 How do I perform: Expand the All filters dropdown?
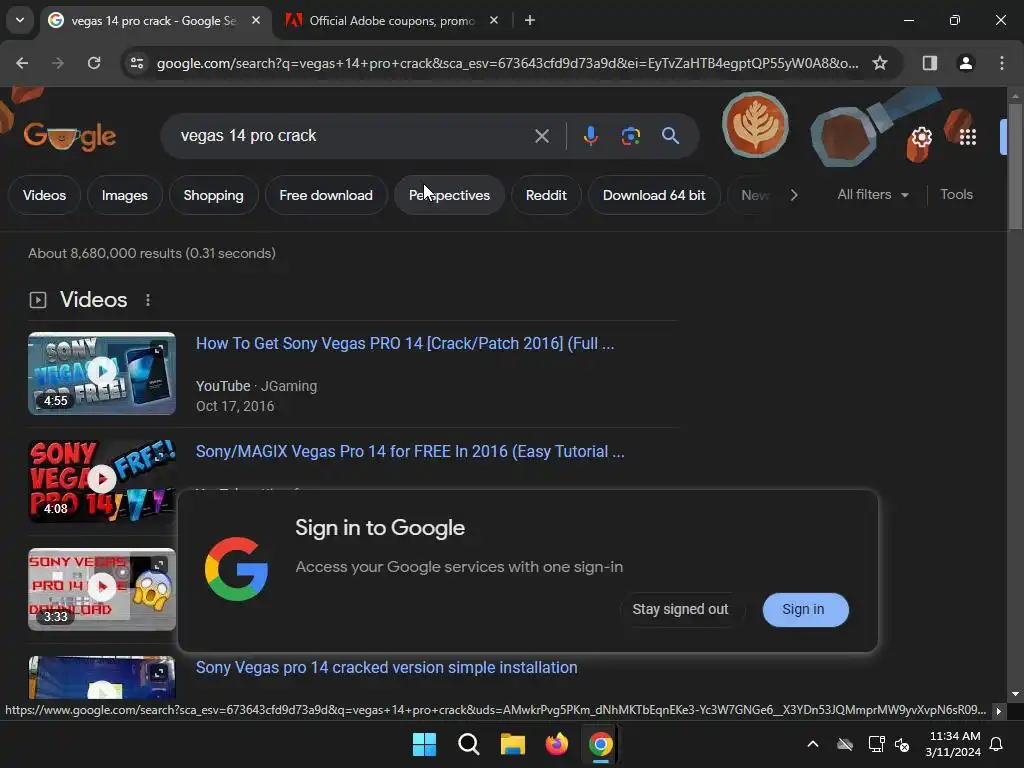pos(873,195)
